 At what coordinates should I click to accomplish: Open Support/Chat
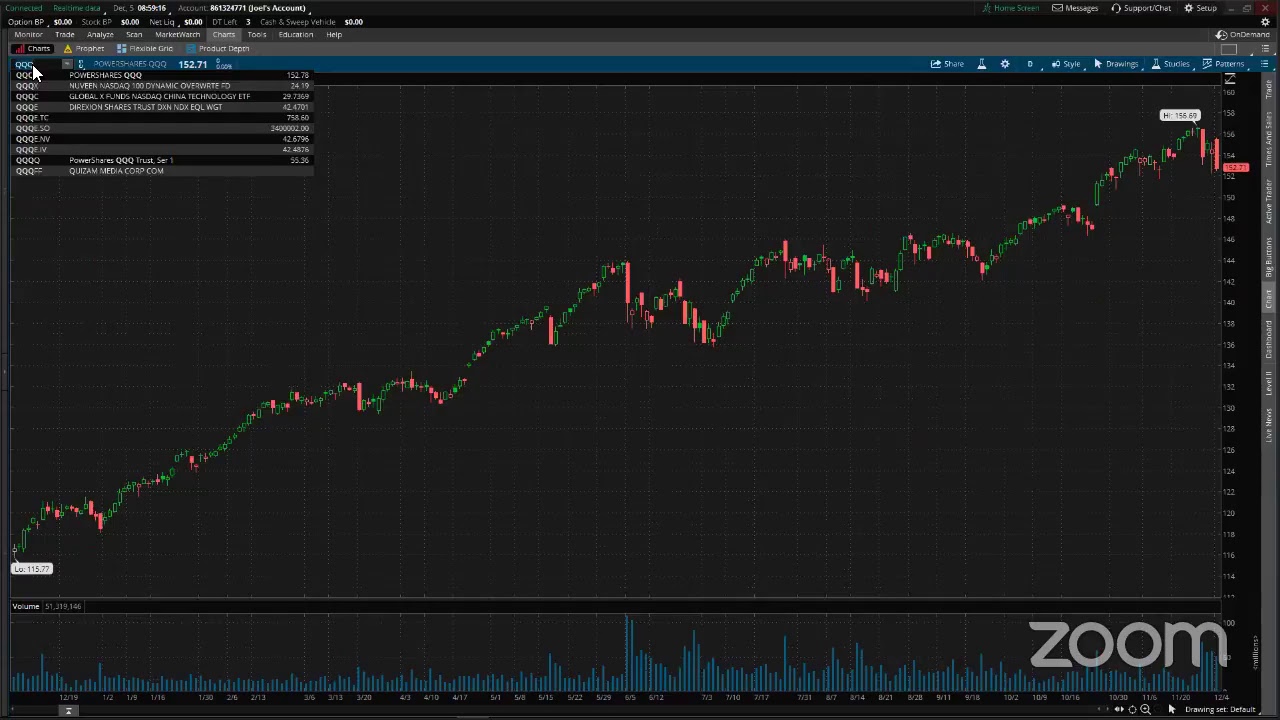coord(1141,8)
